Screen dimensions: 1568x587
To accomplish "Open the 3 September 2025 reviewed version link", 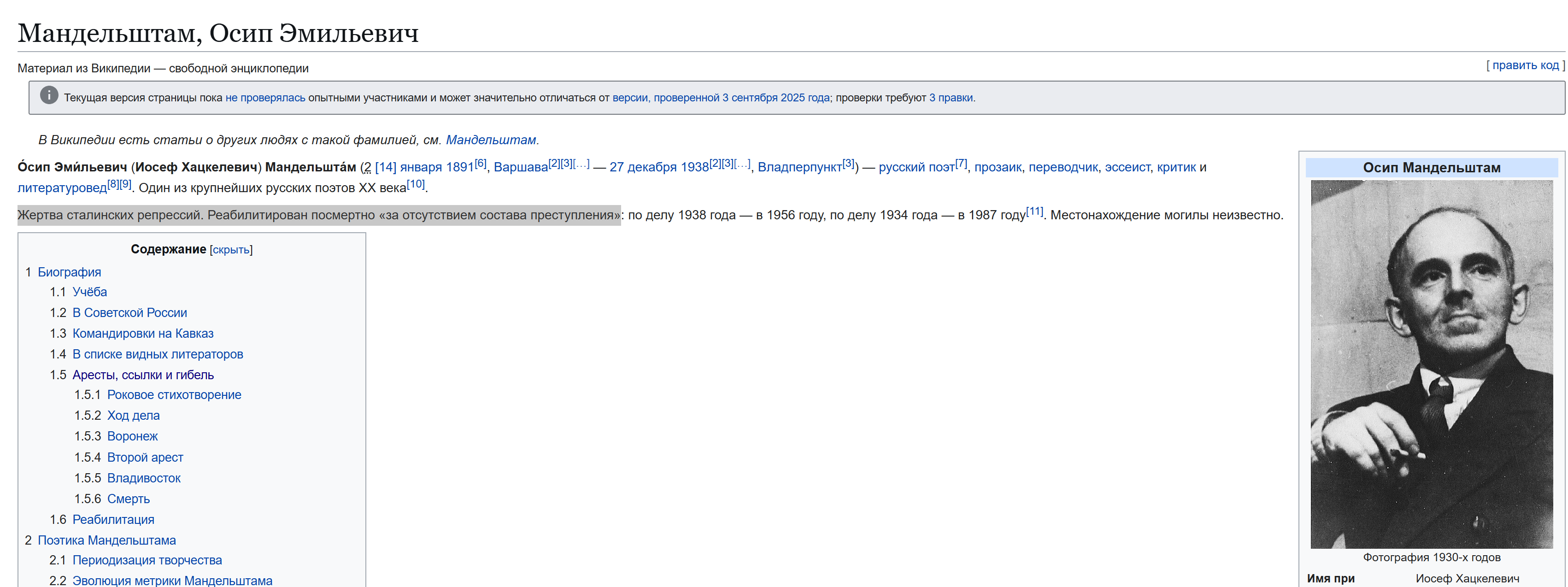I will click(721, 98).
